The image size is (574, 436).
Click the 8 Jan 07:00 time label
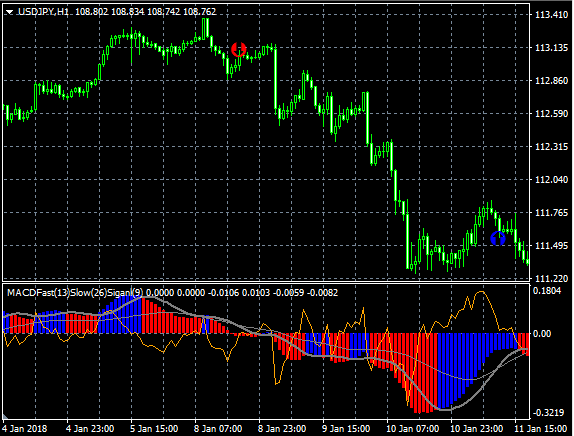coord(218,428)
